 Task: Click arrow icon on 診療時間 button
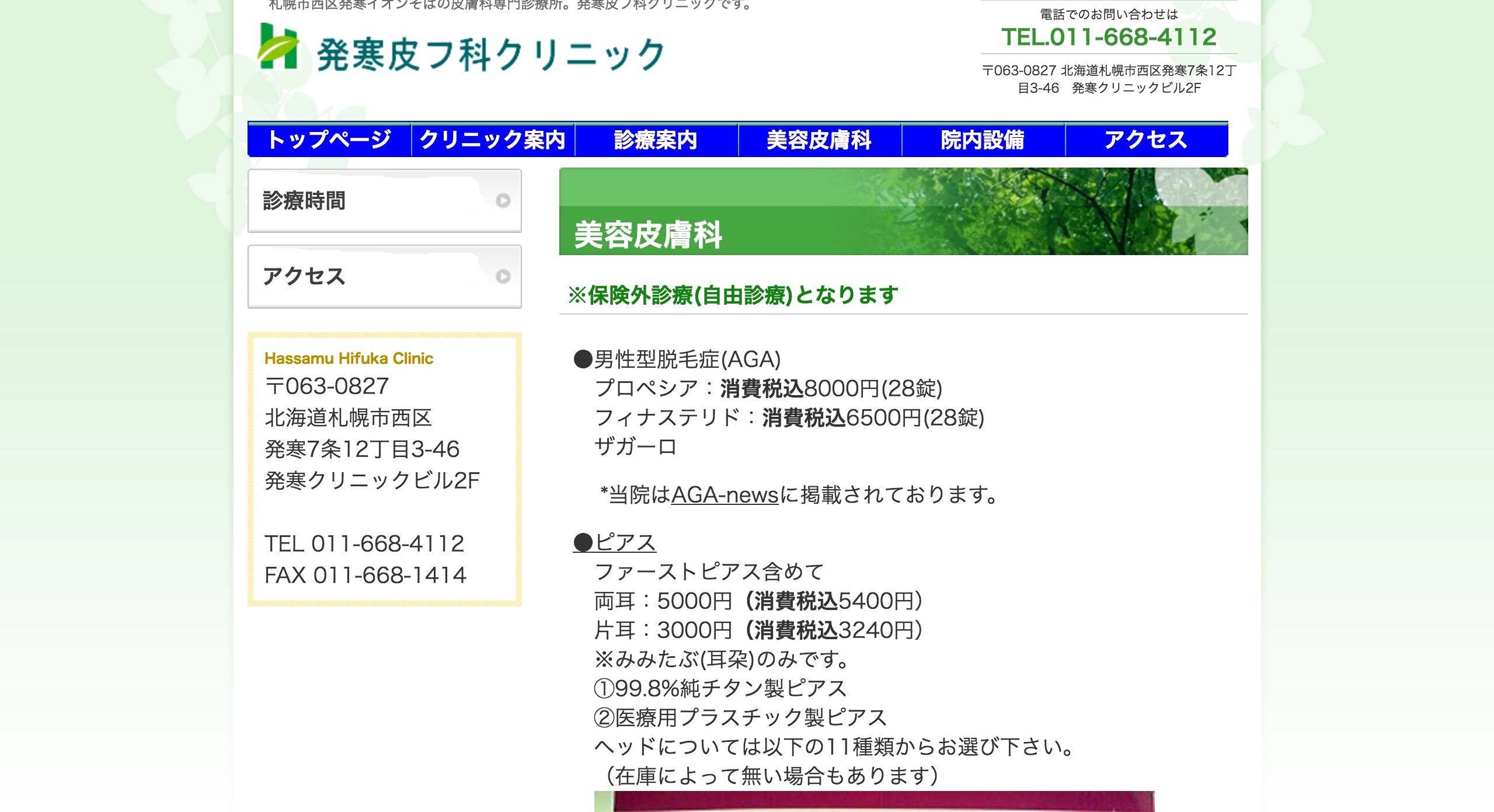click(x=503, y=201)
